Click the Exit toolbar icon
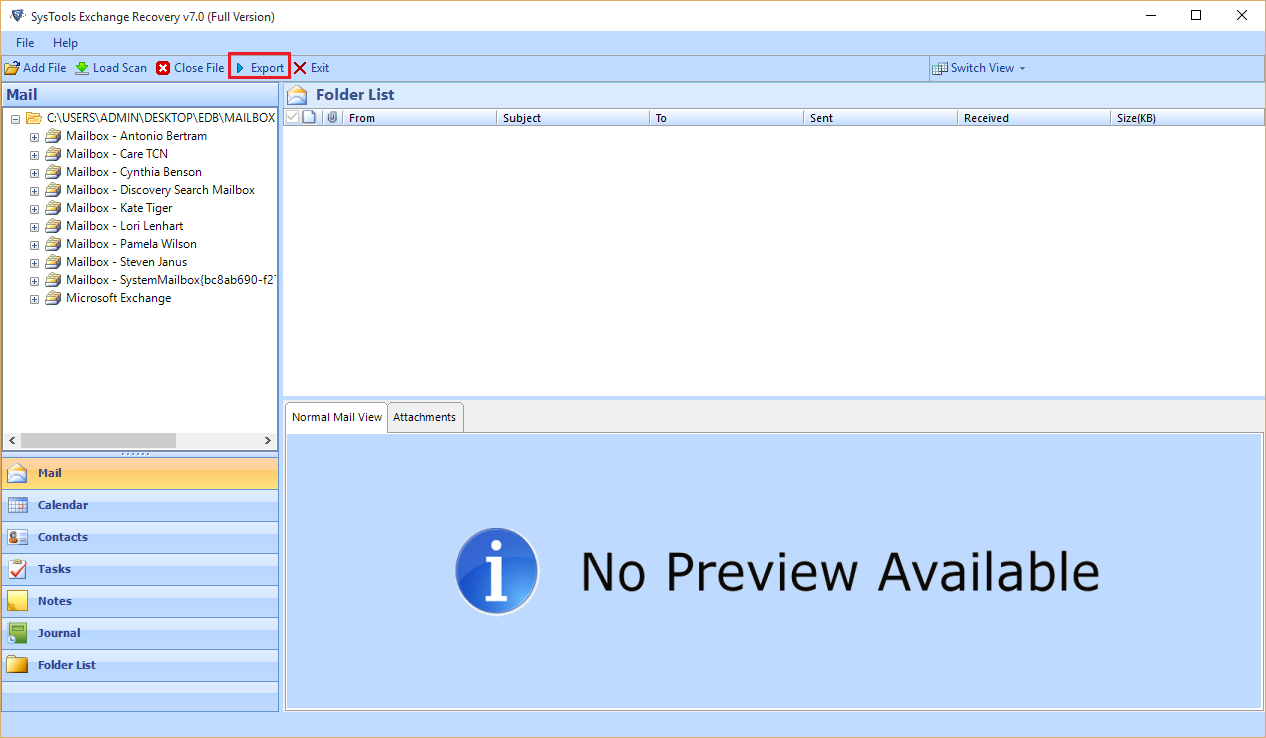Viewport: 1266px width, 738px height. coord(300,68)
